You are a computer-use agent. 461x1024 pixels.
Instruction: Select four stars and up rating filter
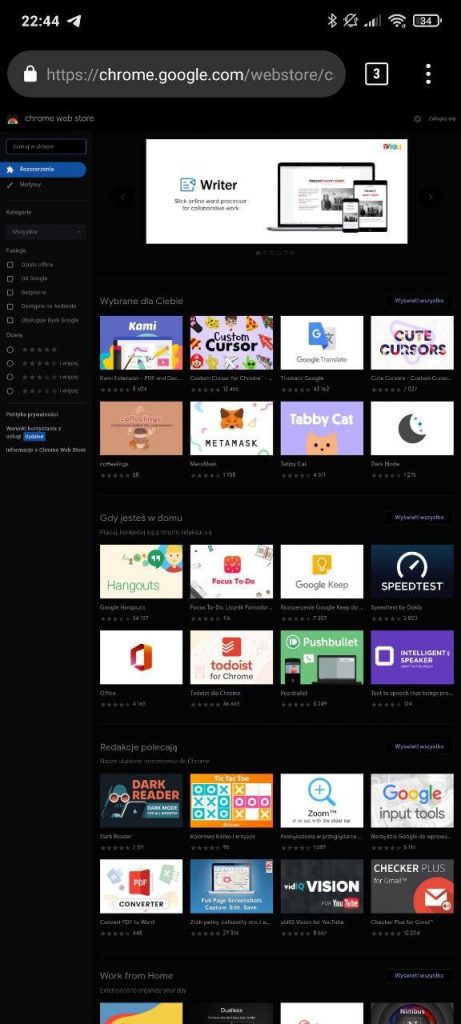(x=10, y=363)
